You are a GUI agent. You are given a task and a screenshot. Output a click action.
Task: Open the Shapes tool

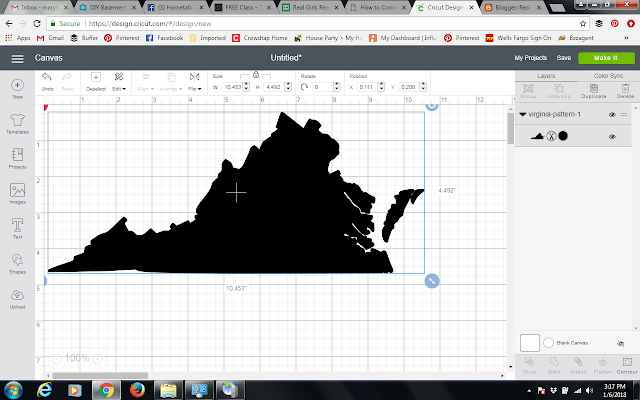pos(17,264)
